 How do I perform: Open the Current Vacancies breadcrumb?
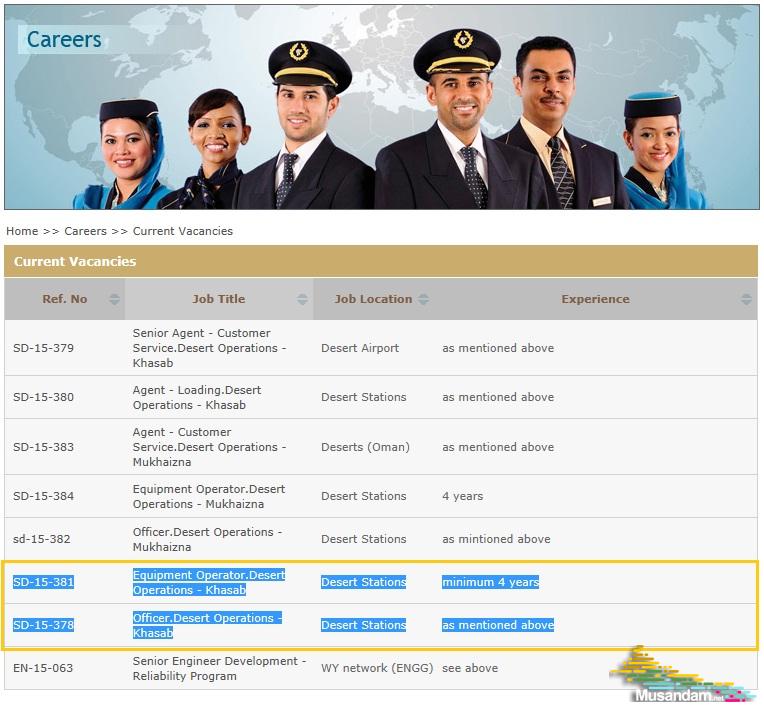click(x=183, y=231)
